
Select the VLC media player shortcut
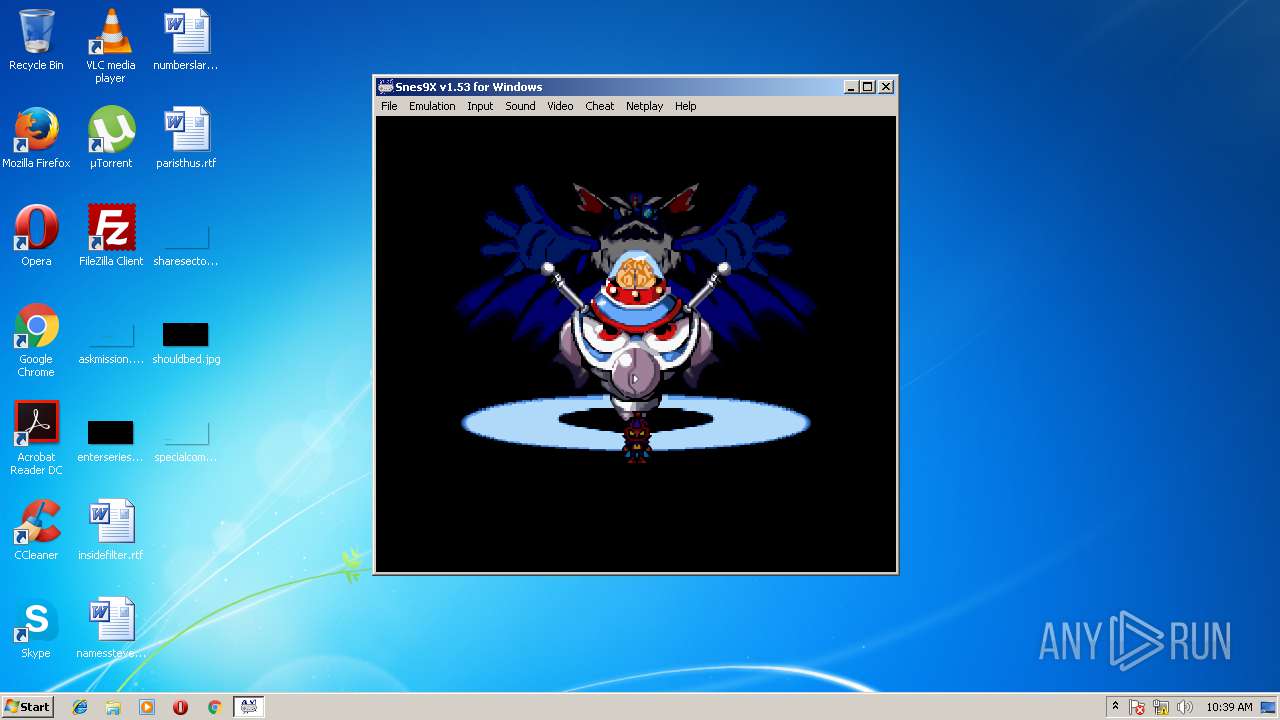110,46
